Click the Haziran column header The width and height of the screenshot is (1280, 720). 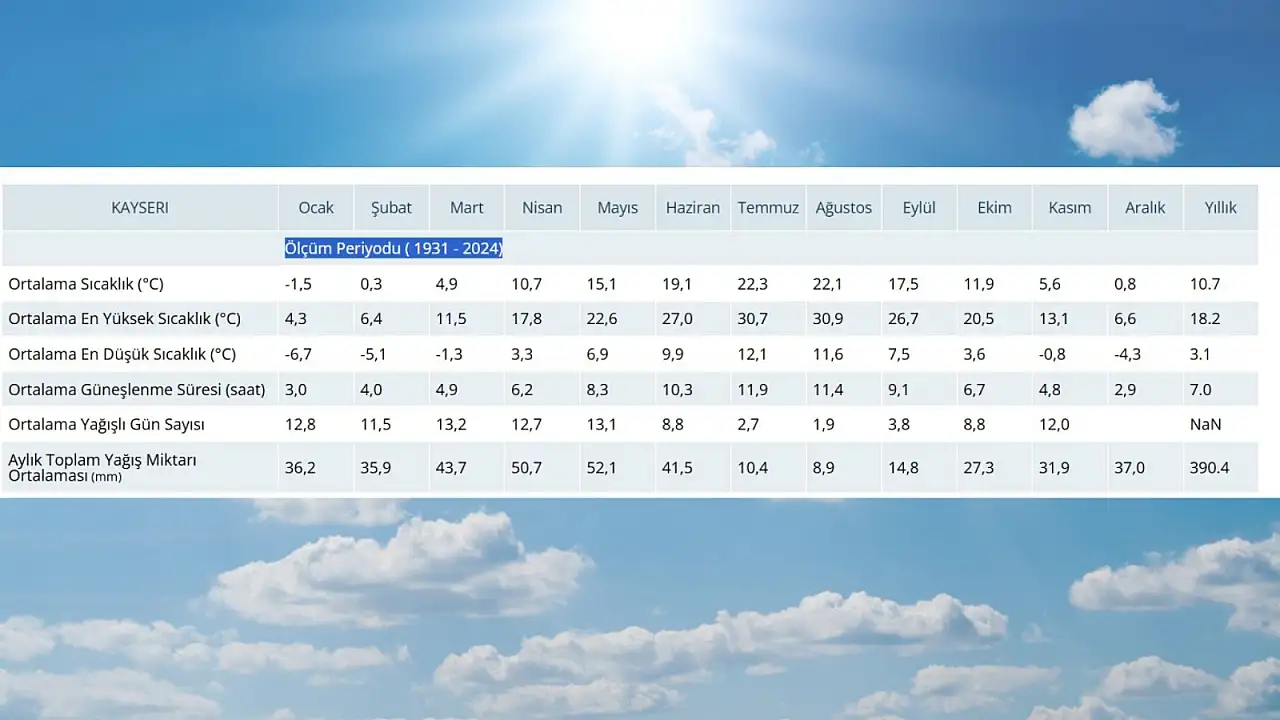(x=693, y=208)
